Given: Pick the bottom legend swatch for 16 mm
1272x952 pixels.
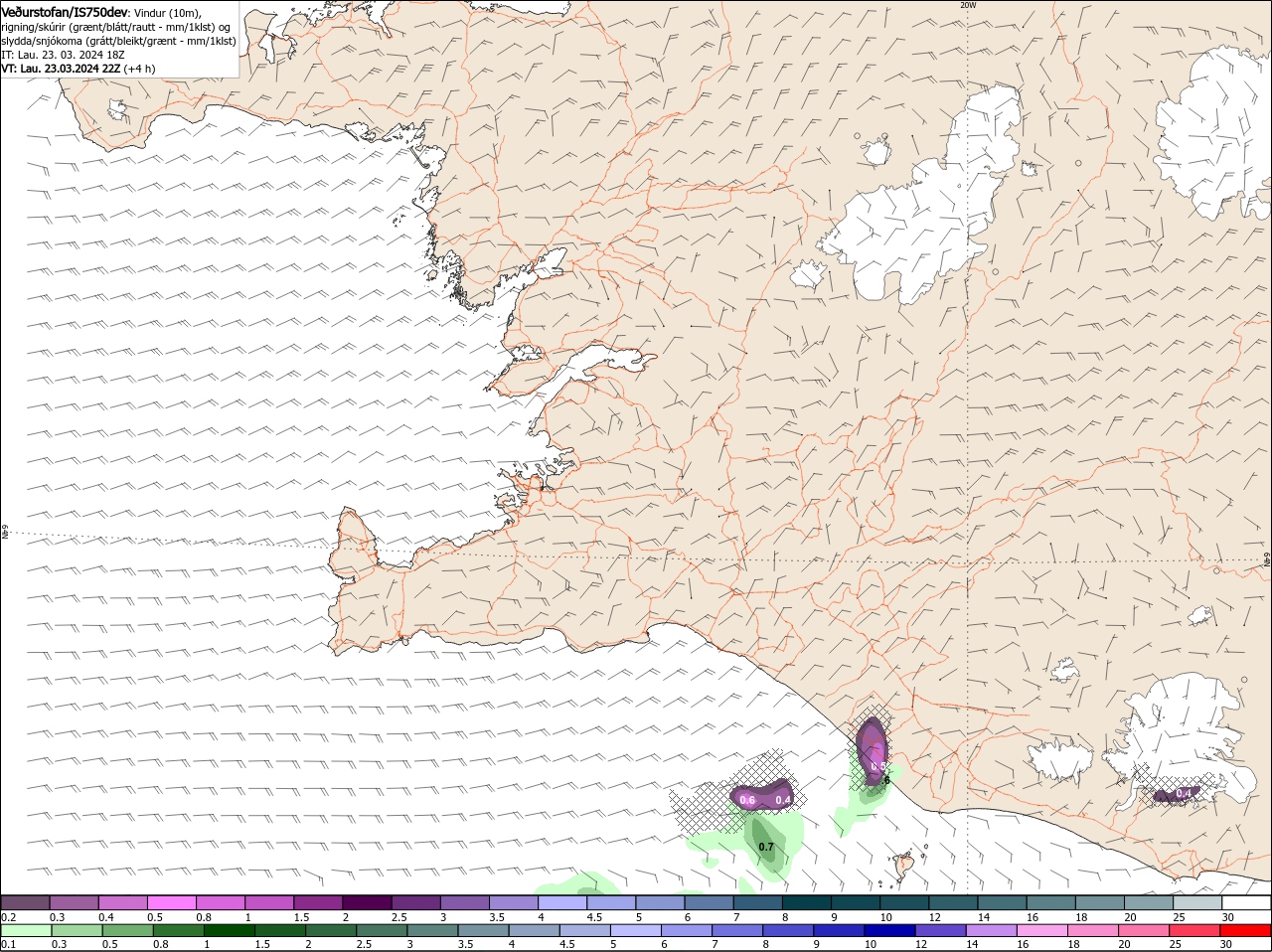Looking at the screenshot, I should pyautogui.click(x=1043, y=930).
